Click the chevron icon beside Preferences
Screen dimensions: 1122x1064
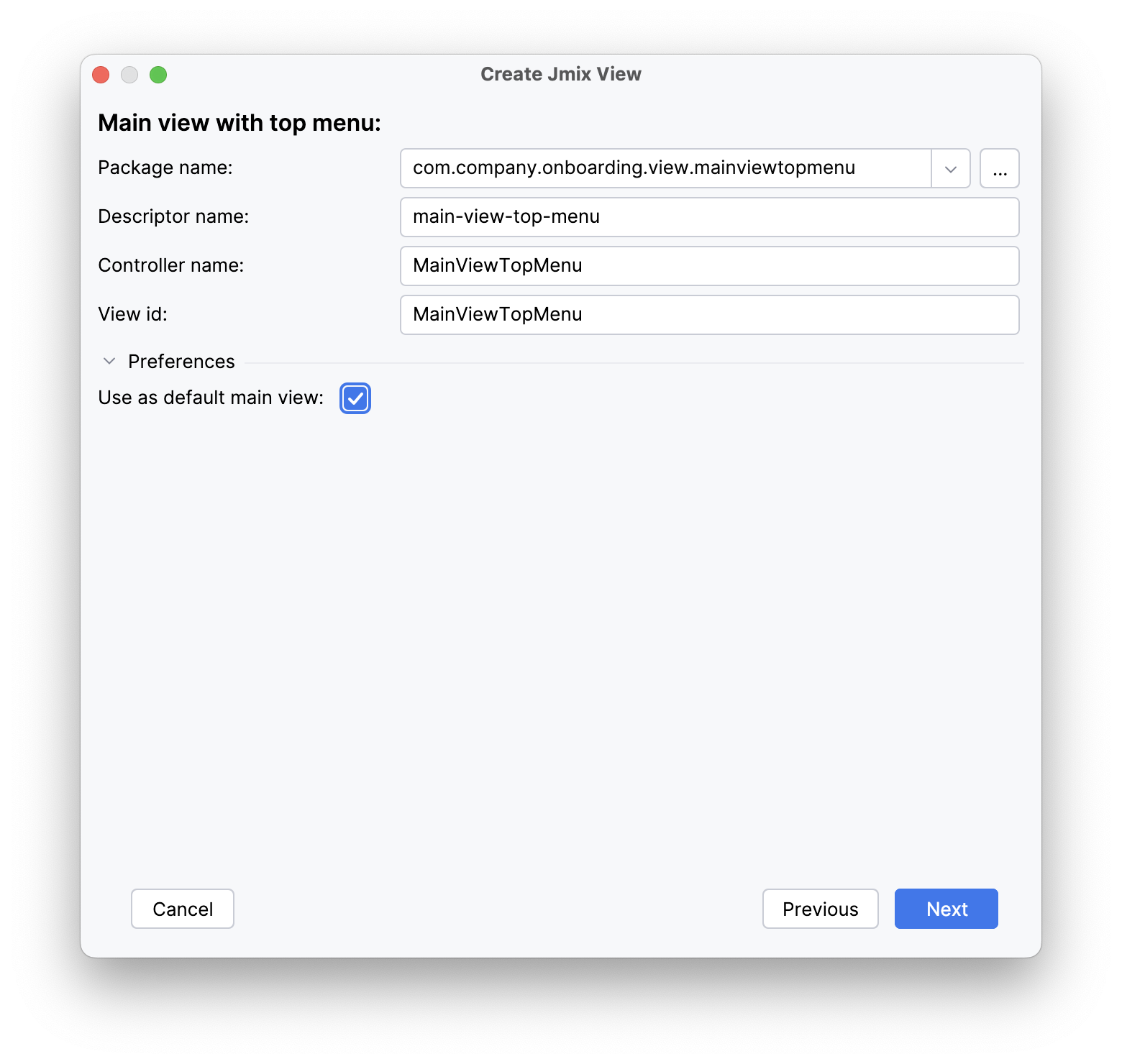click(109, 361)
